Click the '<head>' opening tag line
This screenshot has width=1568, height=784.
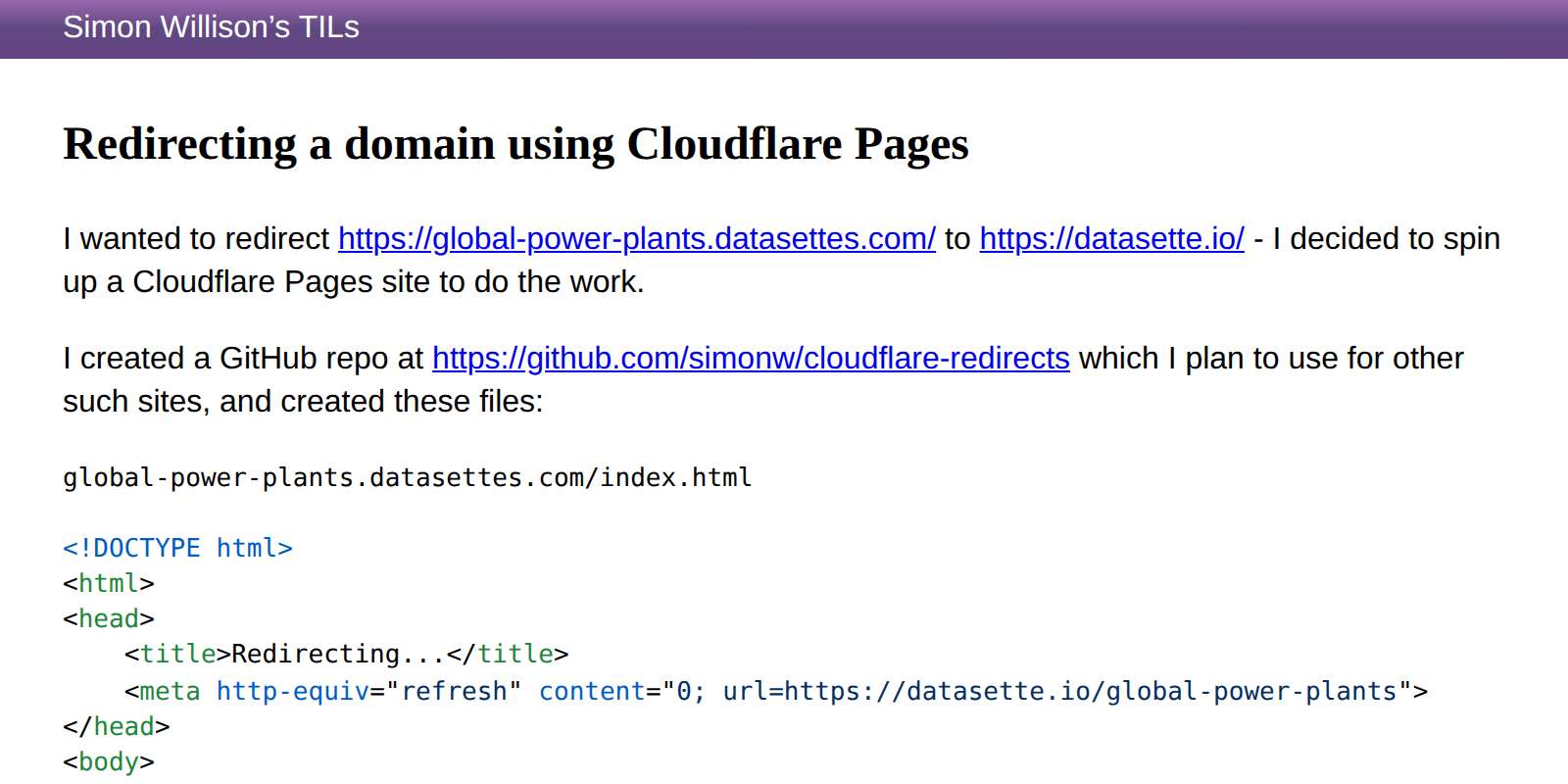pos(108,618)
